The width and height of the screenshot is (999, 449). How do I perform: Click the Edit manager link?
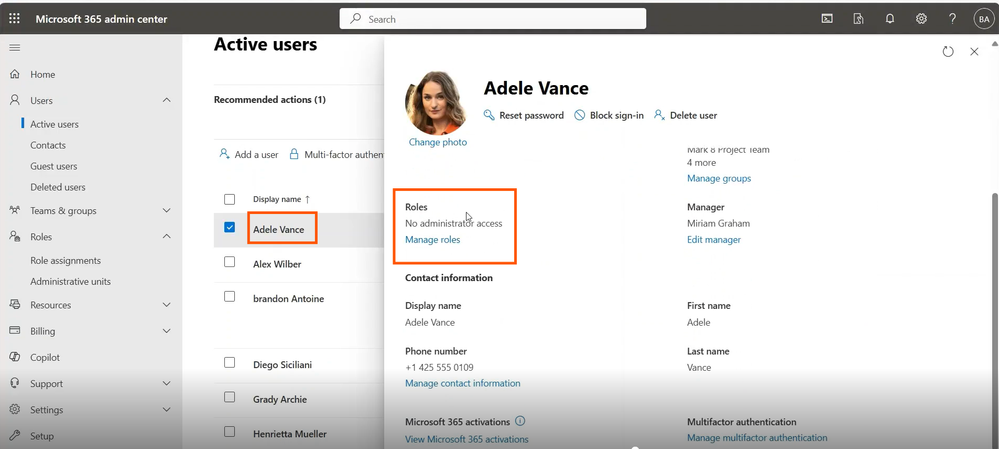714,239
